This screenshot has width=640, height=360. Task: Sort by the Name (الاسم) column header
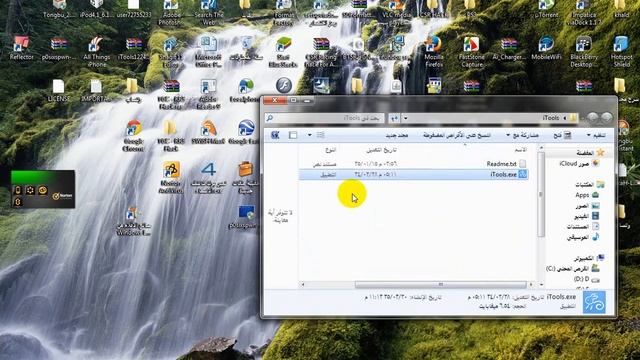520,150
